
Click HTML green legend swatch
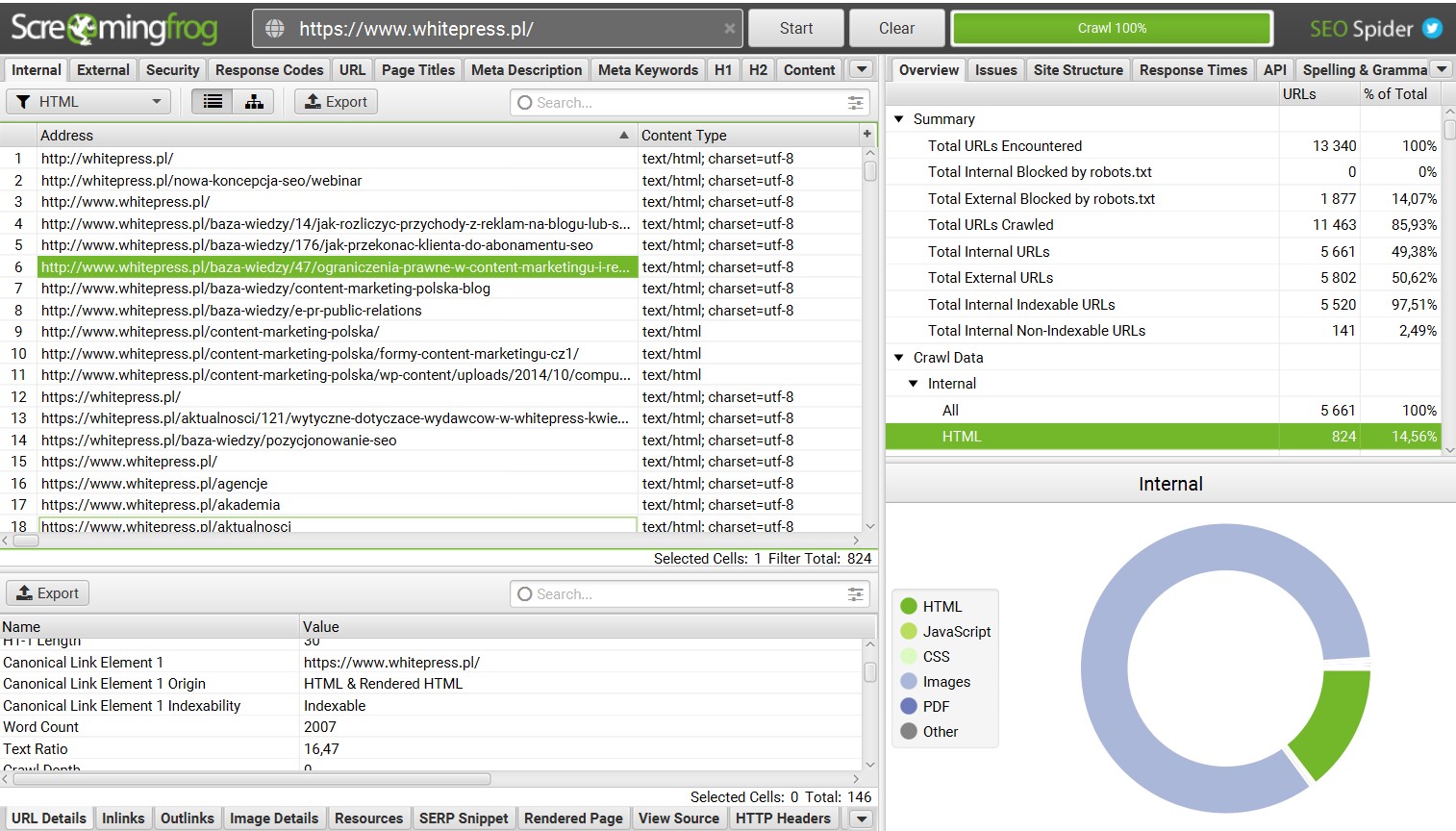point(909,606)
